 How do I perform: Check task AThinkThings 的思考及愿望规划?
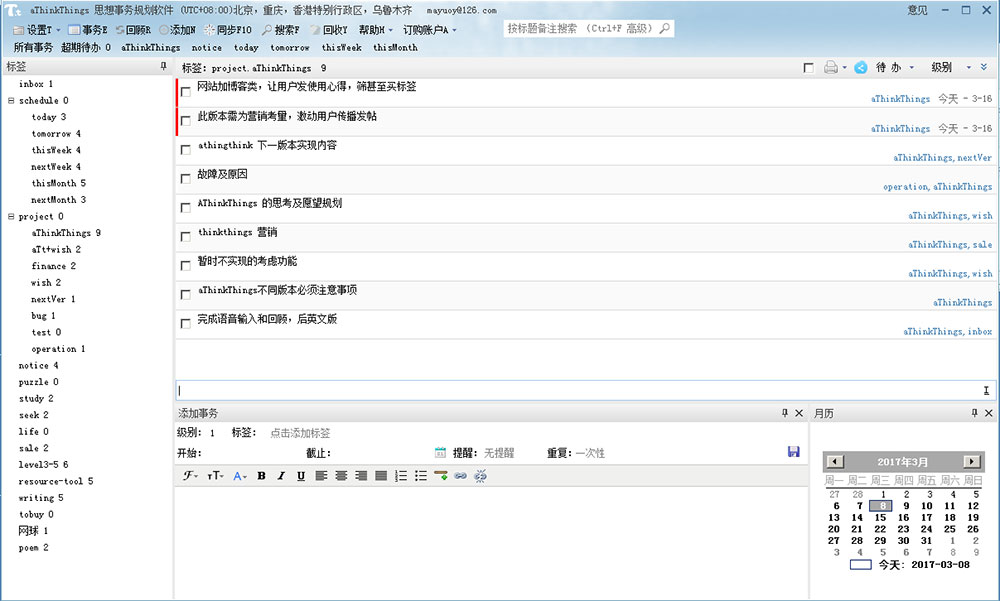[186, 208]
